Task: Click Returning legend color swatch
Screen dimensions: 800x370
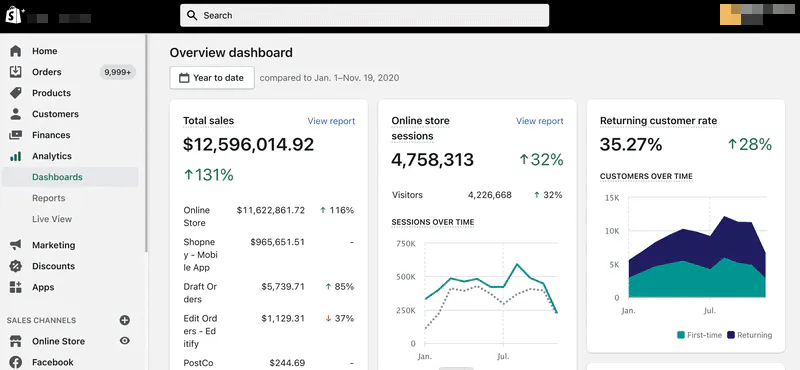Action: click(x=731, y=335)
